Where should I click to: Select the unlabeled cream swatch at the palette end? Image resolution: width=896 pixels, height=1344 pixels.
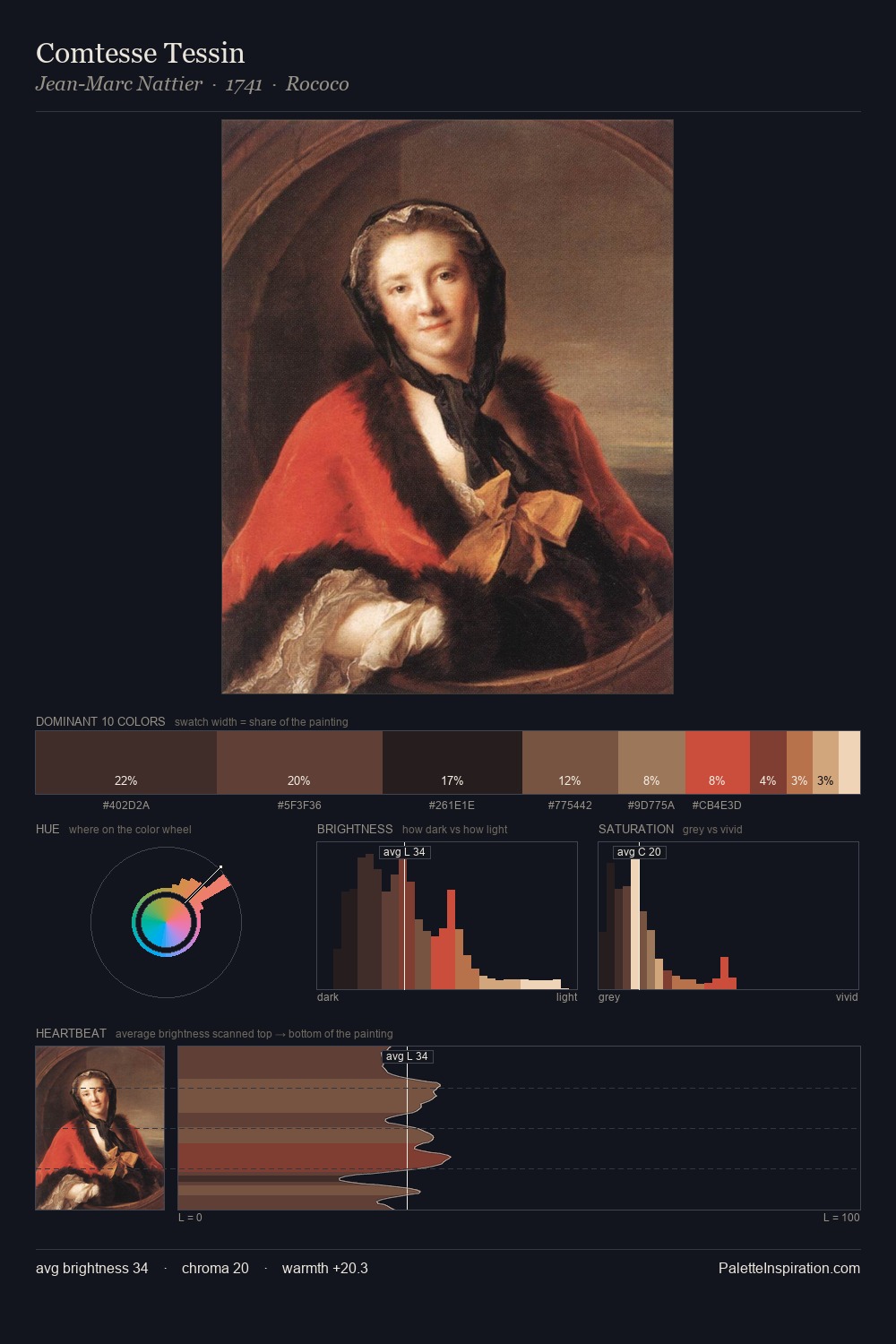point(849,762)
